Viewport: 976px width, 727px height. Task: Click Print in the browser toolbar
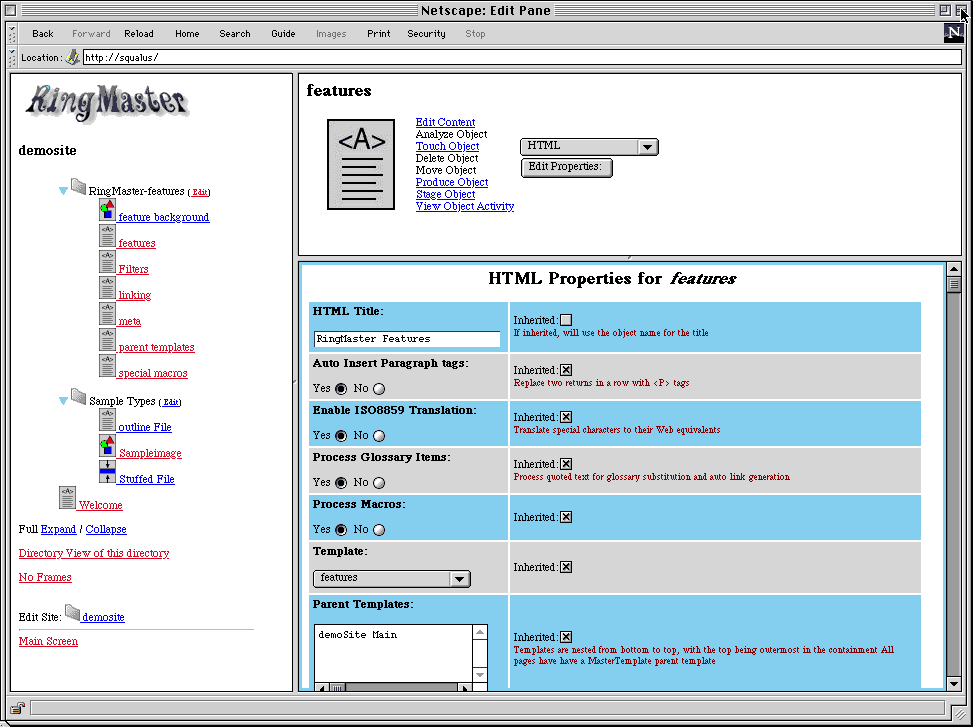pos(379,34)
